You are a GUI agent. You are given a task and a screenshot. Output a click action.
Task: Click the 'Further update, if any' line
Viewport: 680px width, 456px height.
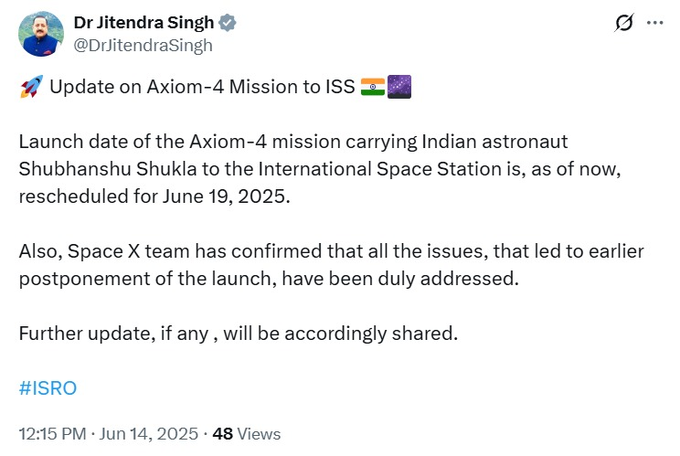pos(238,334)
